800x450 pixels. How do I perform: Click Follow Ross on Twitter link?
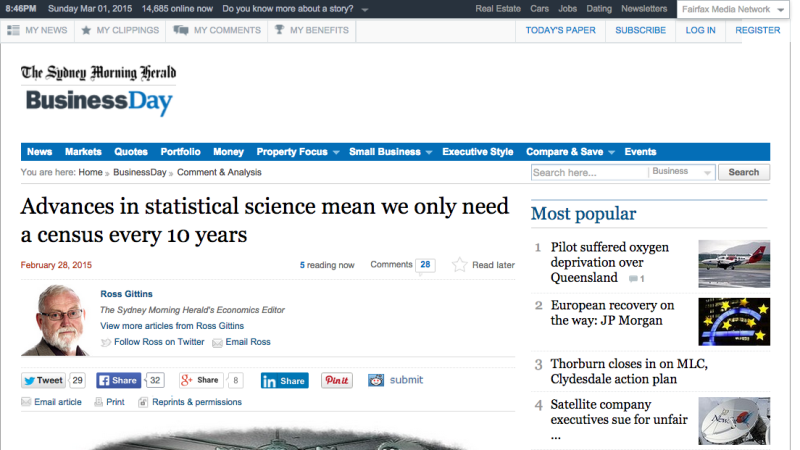click(x=159, y=342)
